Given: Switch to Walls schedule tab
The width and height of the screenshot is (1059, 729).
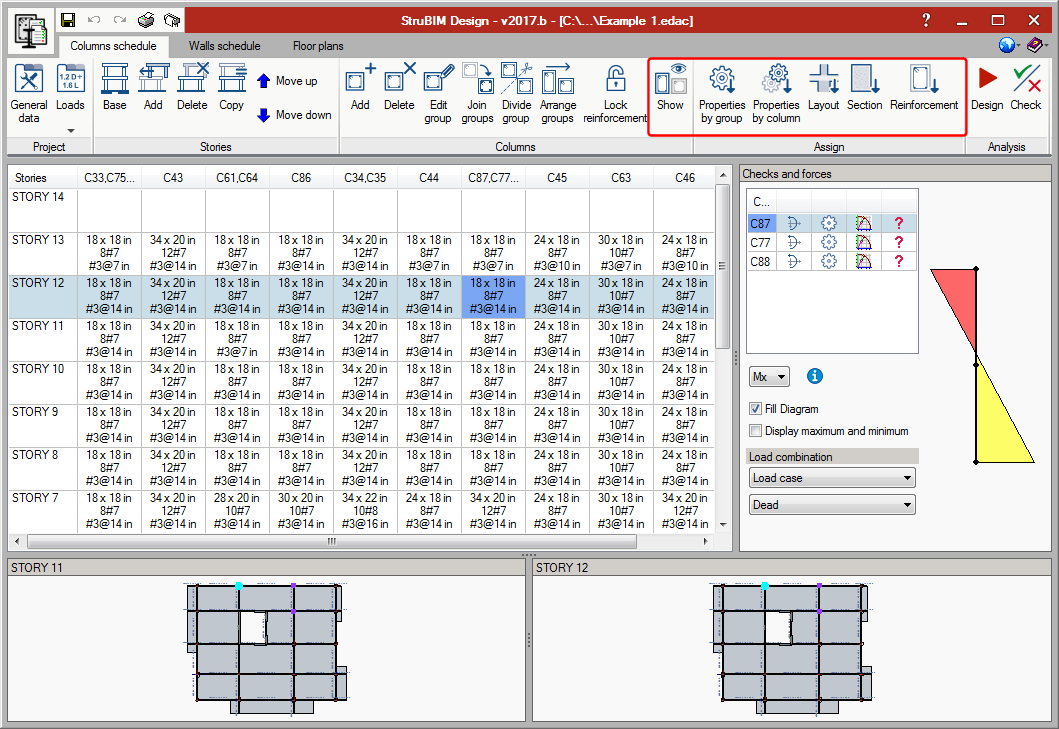Looking at the screenshot, I should coord(224,46).
